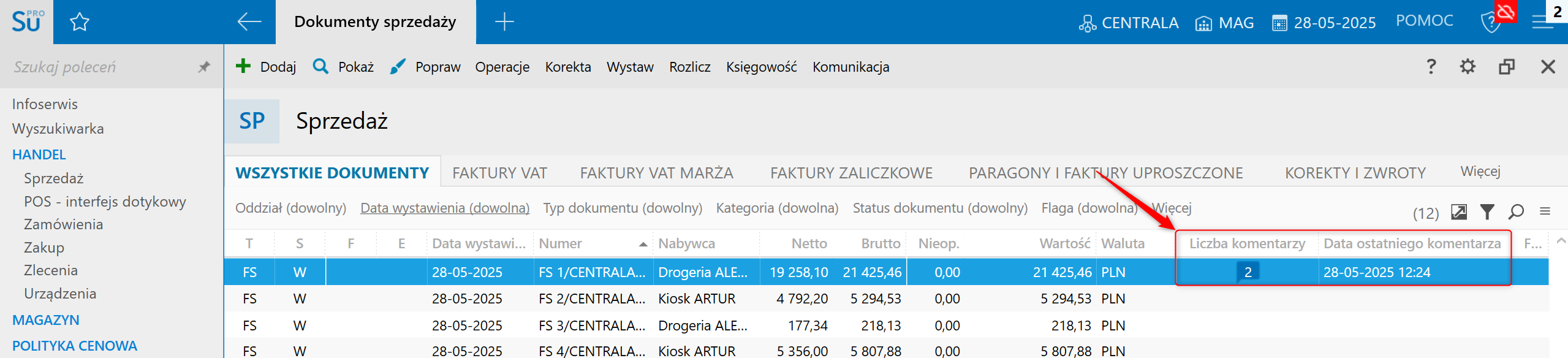Click the Popraw brush icon
The width and height of the screenshot is (1568, 358).
(x=398, y=66)
